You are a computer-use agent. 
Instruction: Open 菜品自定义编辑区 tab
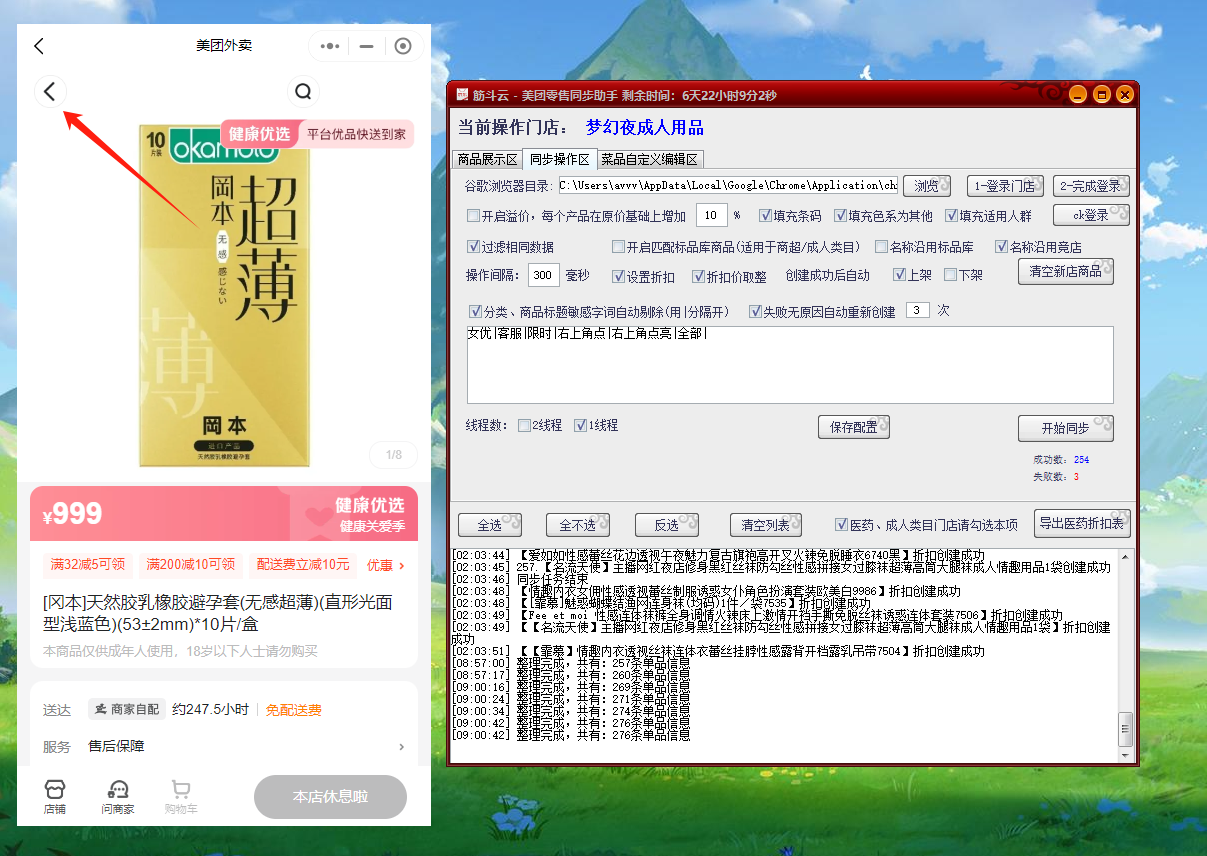(651, 159)
